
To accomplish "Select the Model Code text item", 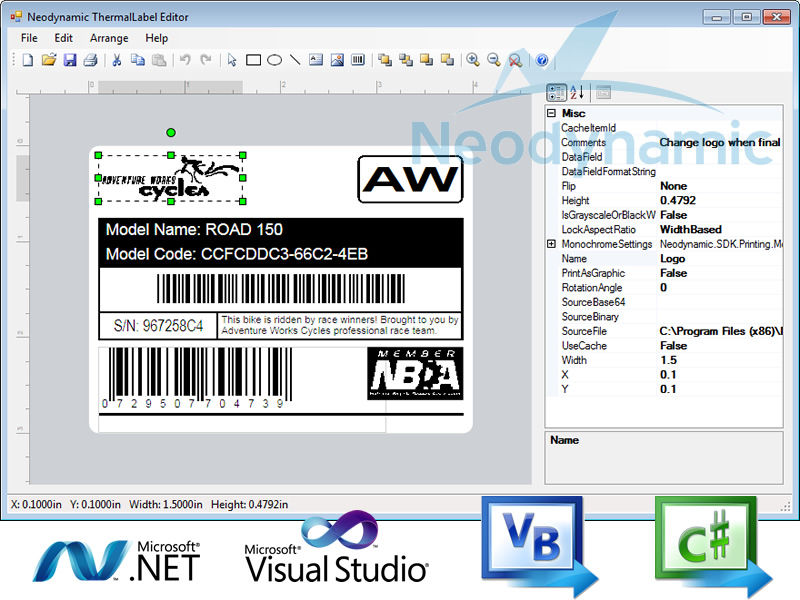I will click(237, 254).
